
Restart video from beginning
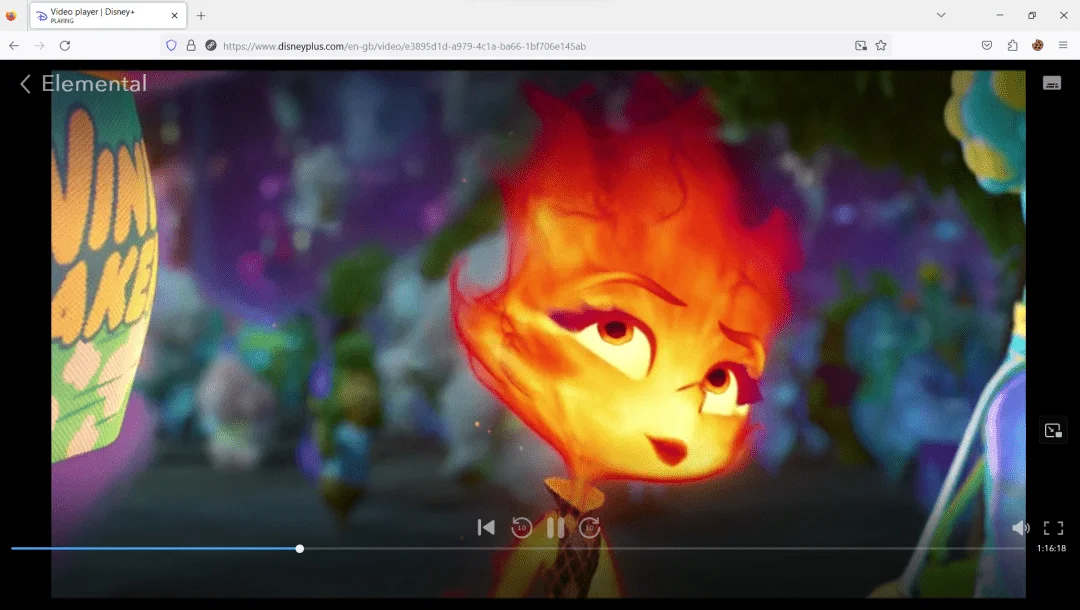pos(486,527)
